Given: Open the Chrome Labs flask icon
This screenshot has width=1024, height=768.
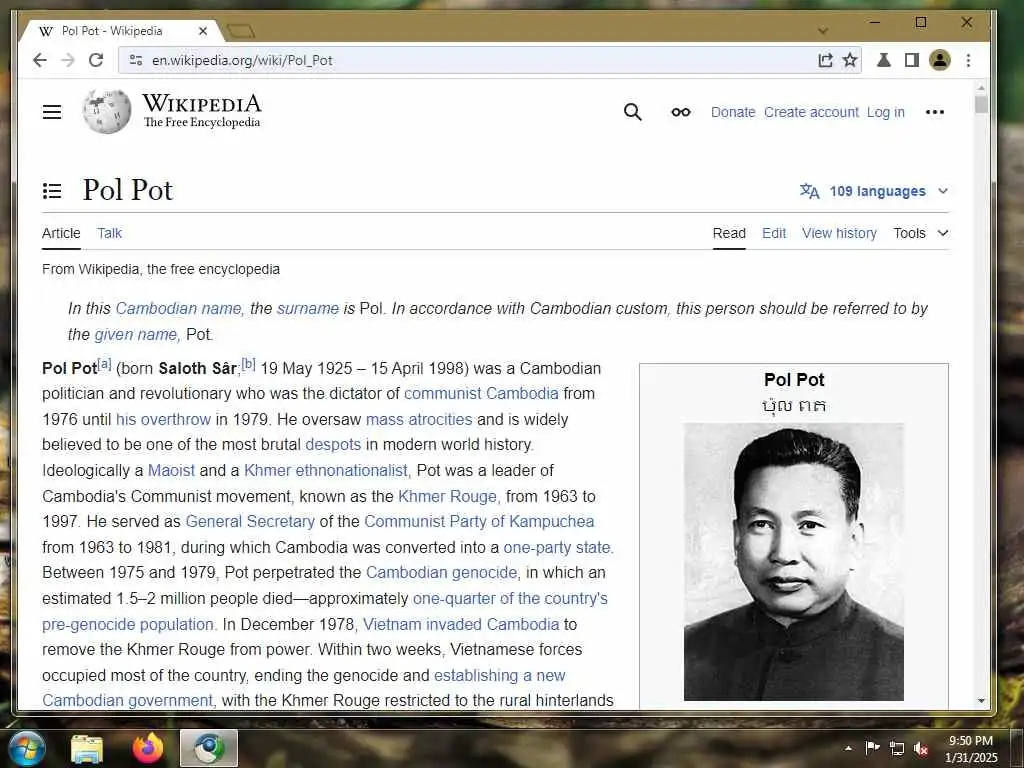Looking at the screenshot, I should [x=884, y=60].
